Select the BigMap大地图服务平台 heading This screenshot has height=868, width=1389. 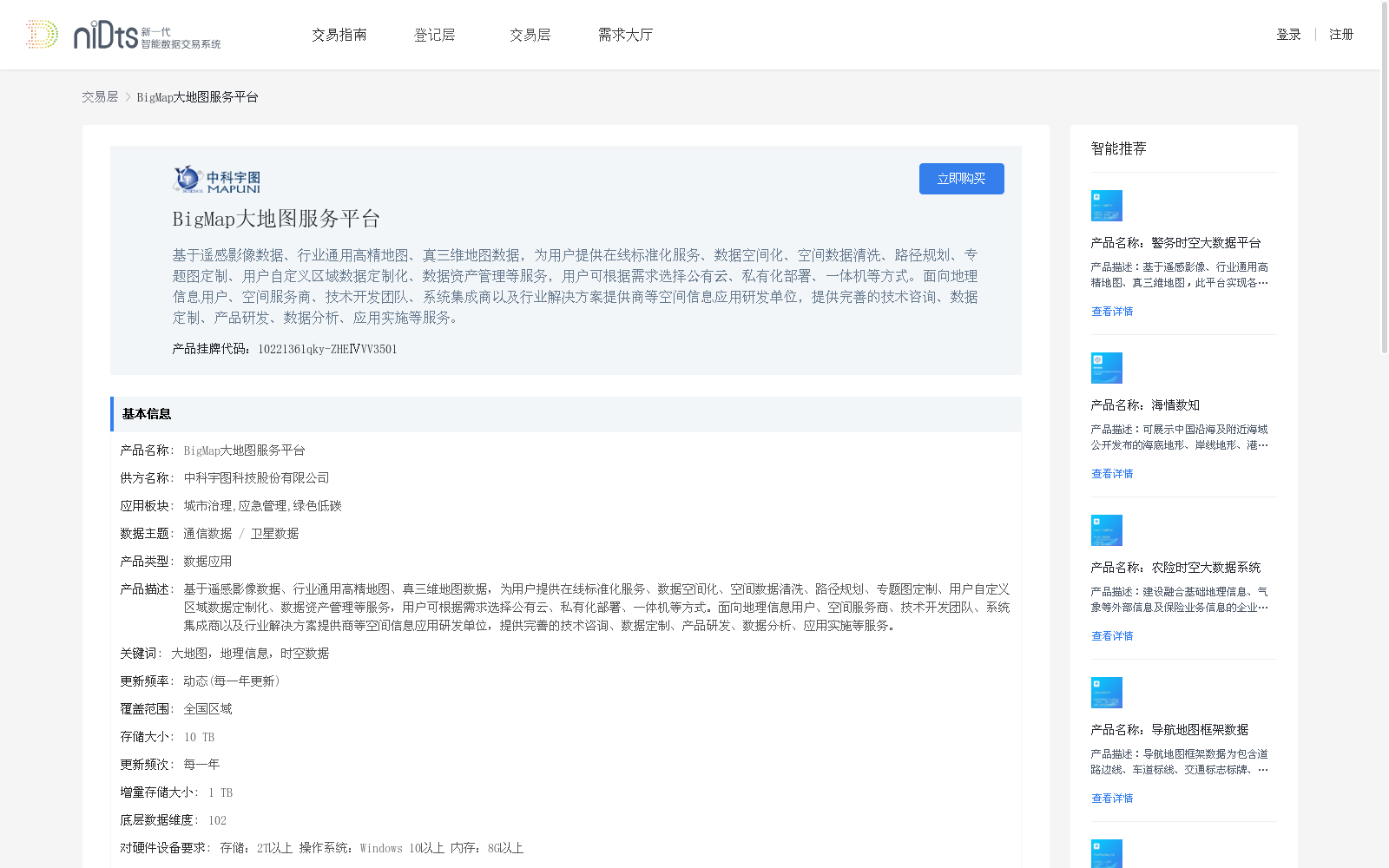(276, 219)
